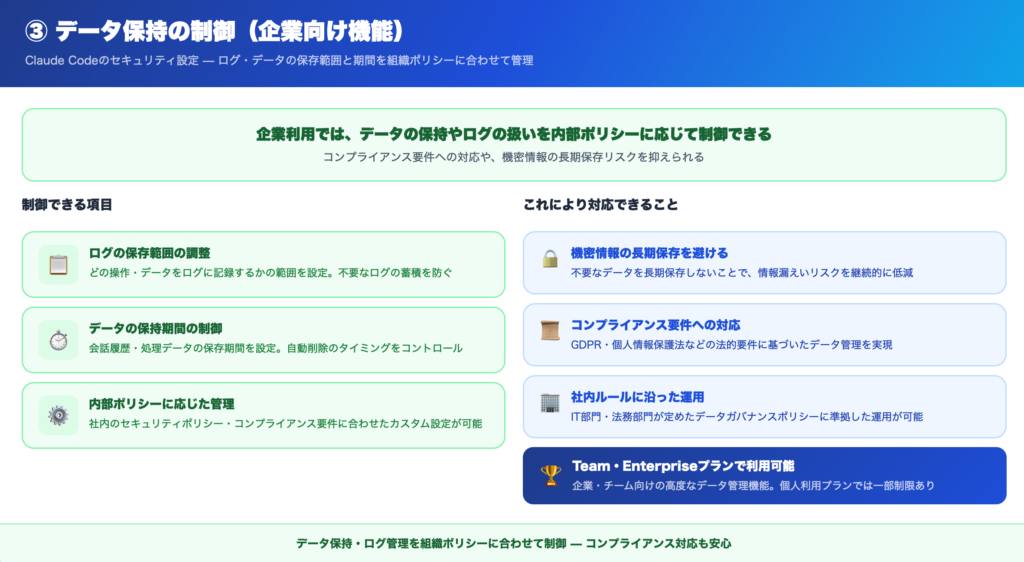Click the office building icon beside 社内ルールに沿った運用
This screenshot has height=562, width=1024.
(x=550, y=403)
